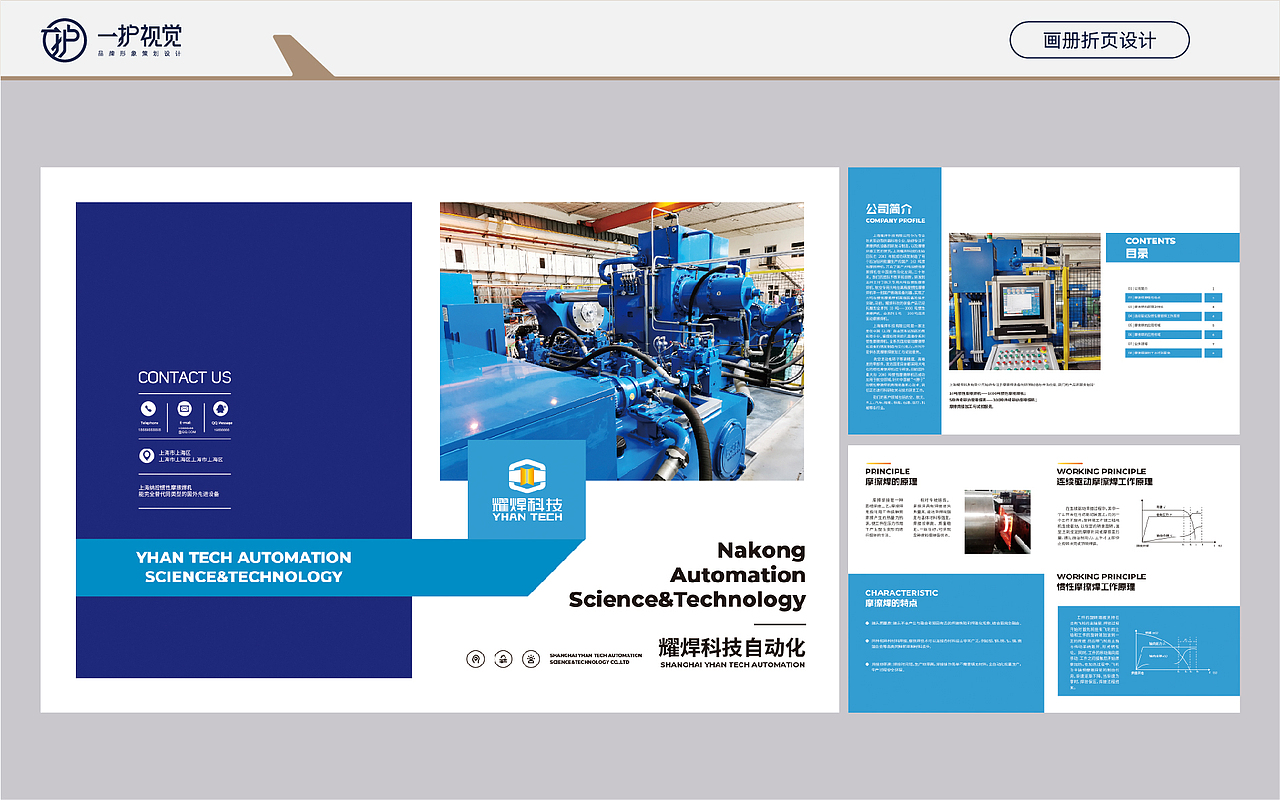Click the second round icon on cover footer
Screen dimensions: 1280x800
pyautogui.click(x=503, y=658)
